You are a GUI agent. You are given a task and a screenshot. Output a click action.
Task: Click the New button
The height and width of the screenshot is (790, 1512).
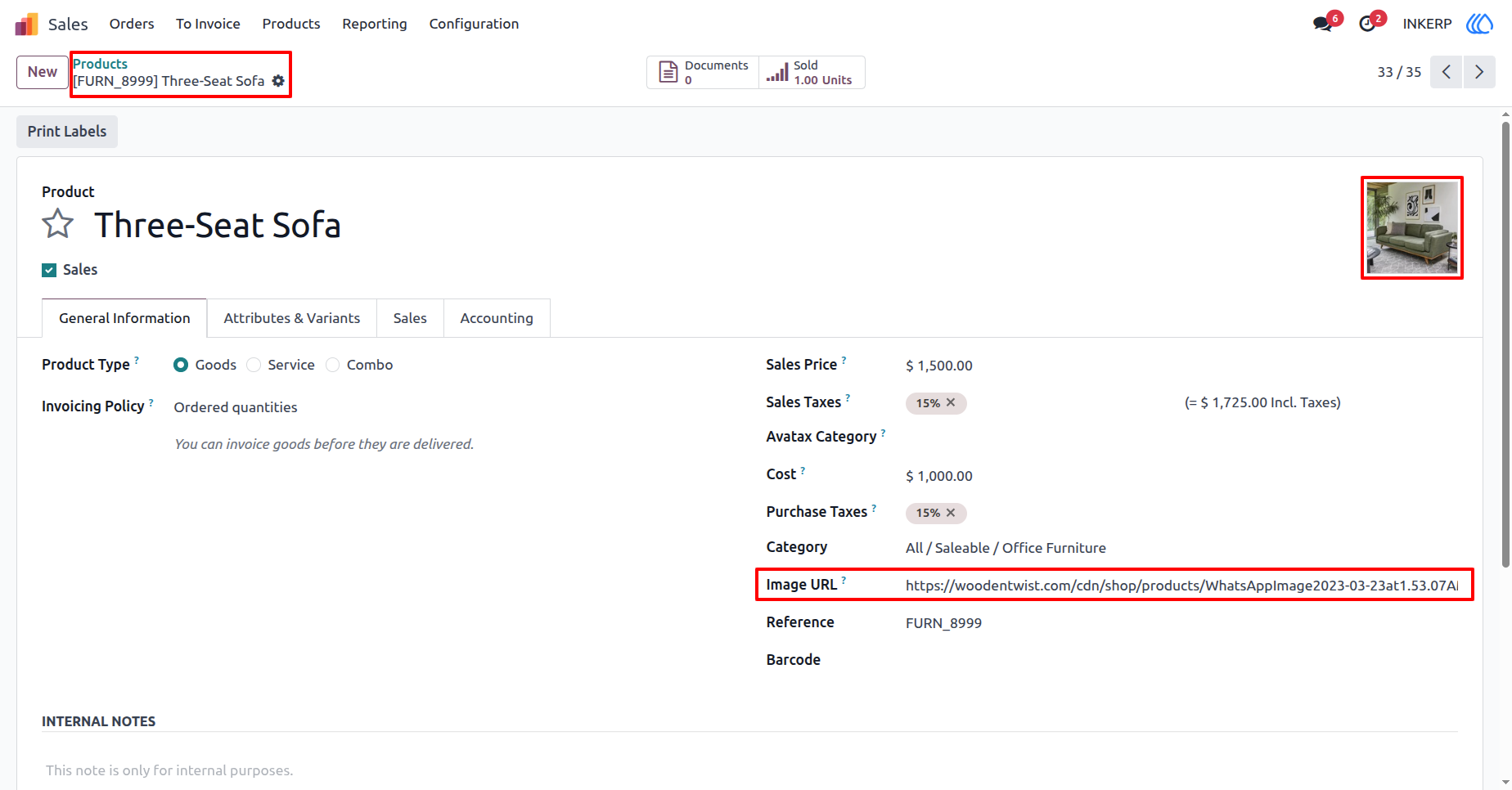coord(43,72)
